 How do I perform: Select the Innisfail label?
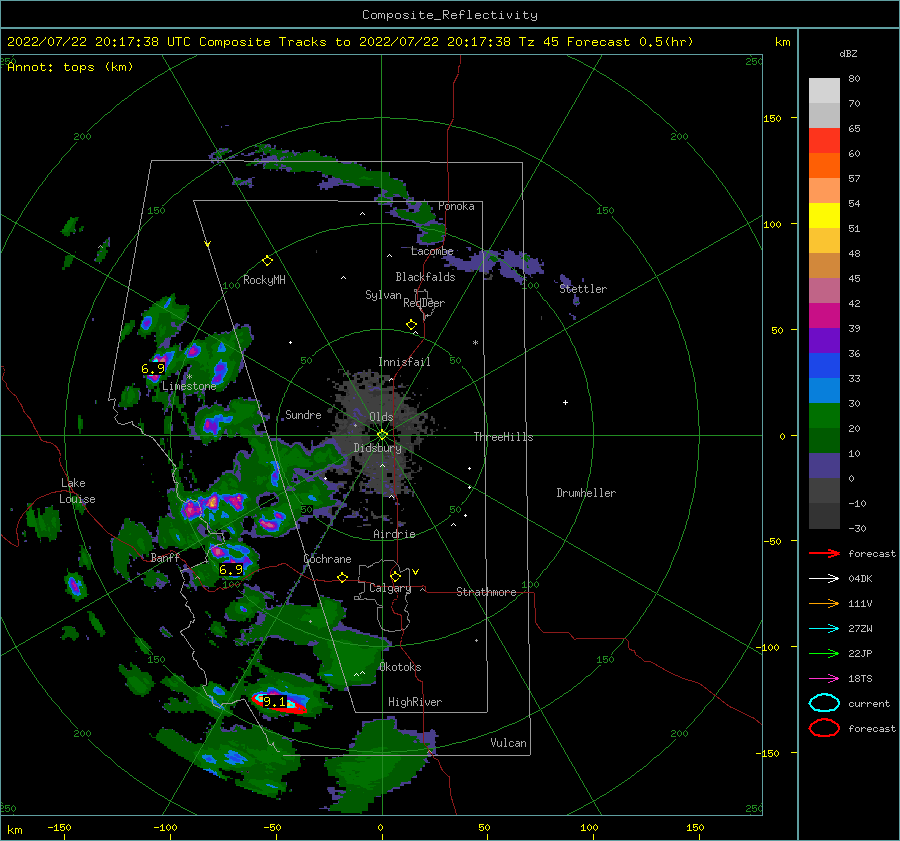point(404,362)
